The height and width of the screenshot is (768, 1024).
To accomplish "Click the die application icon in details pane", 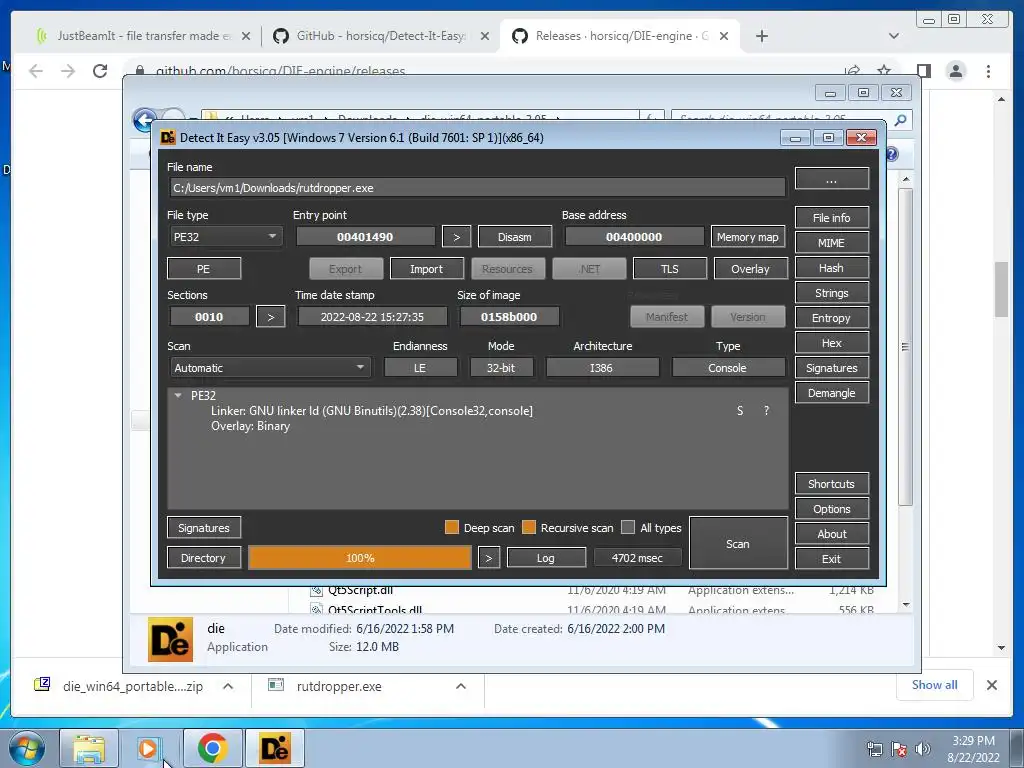I will tap(170, 639).
